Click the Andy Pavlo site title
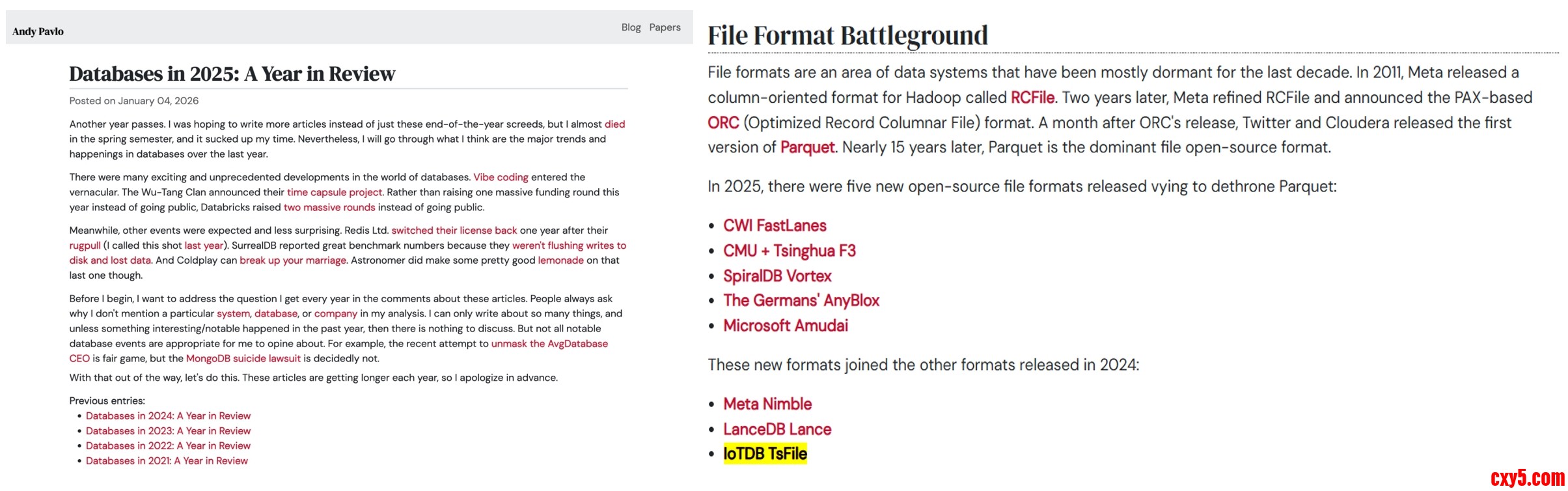 pyautogui.click(x=38, y=31)
